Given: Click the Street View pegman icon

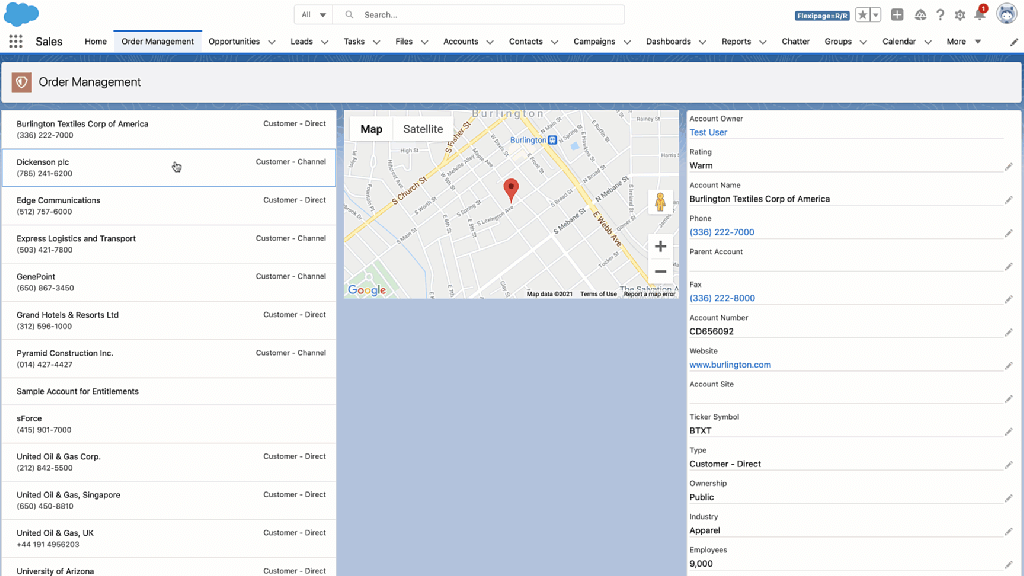Looking at the screenshot, I should coord(660,203).
